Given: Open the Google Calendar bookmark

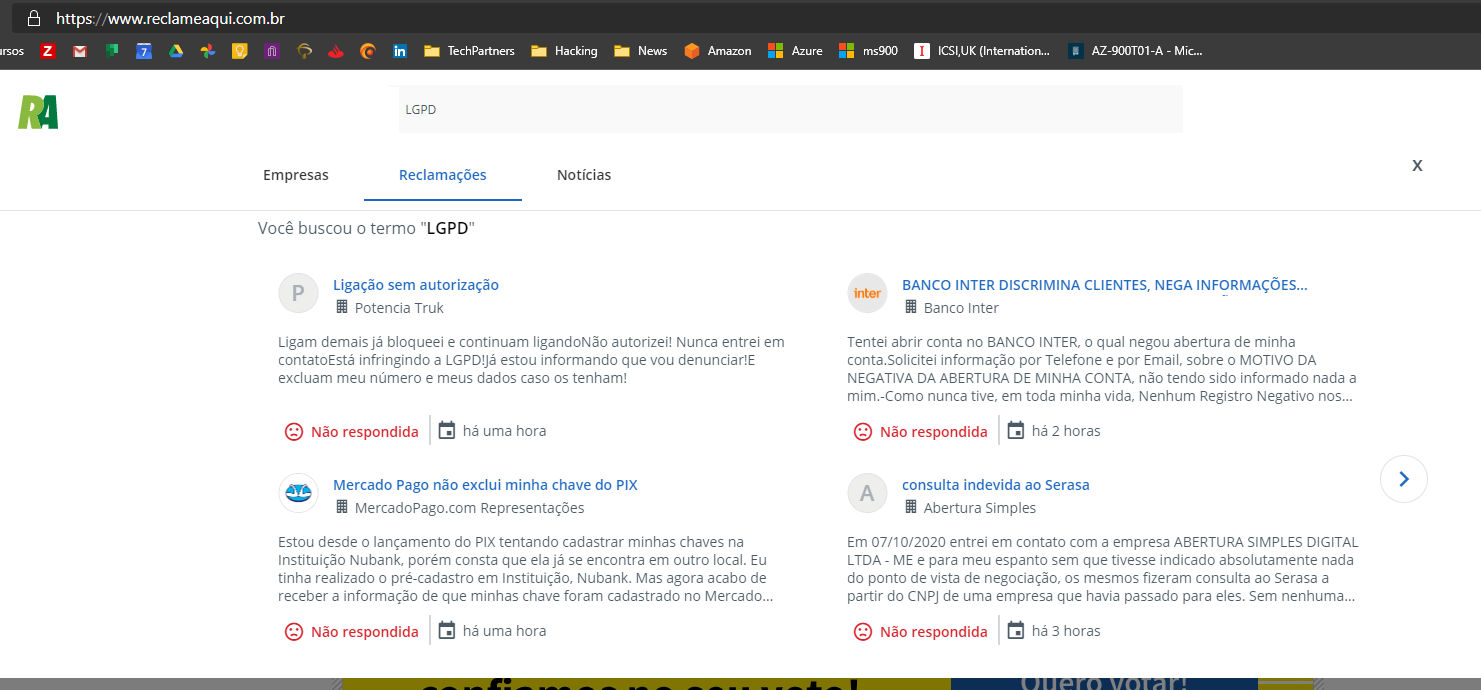Looking at the screenshot, I should coord(144,51).
